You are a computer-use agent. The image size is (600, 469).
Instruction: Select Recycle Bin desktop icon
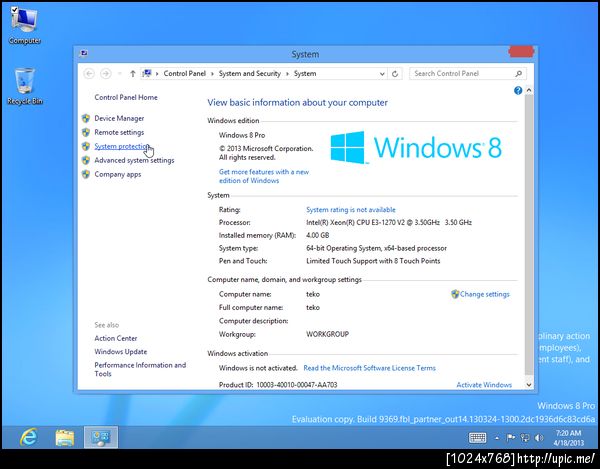[x=24, y=86]
